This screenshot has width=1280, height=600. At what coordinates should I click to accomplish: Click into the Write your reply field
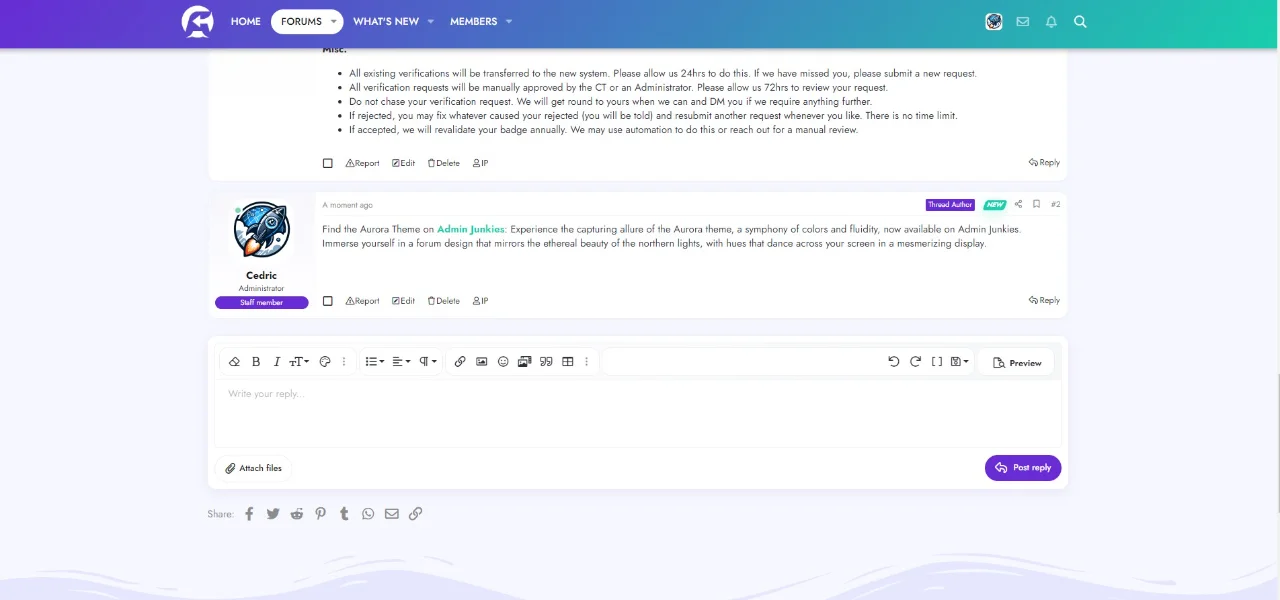638,413
